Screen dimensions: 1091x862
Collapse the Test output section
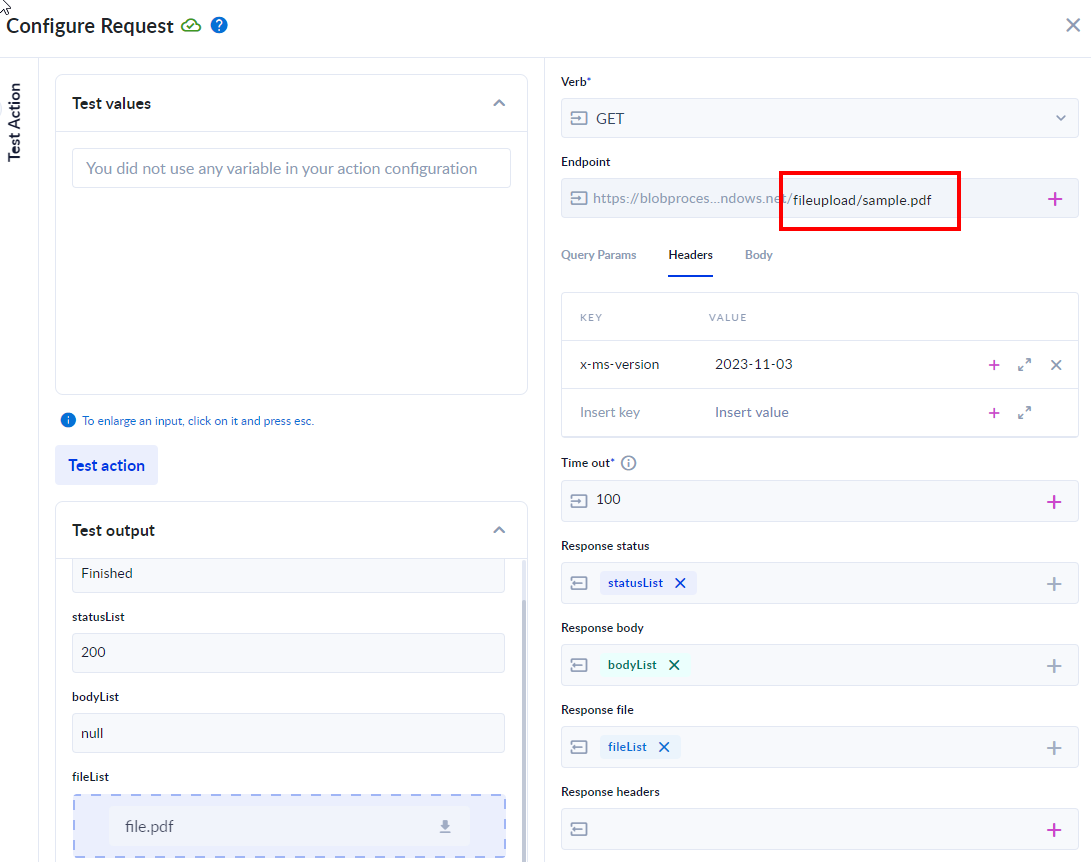pyautogui.click(x=499, y=530)
